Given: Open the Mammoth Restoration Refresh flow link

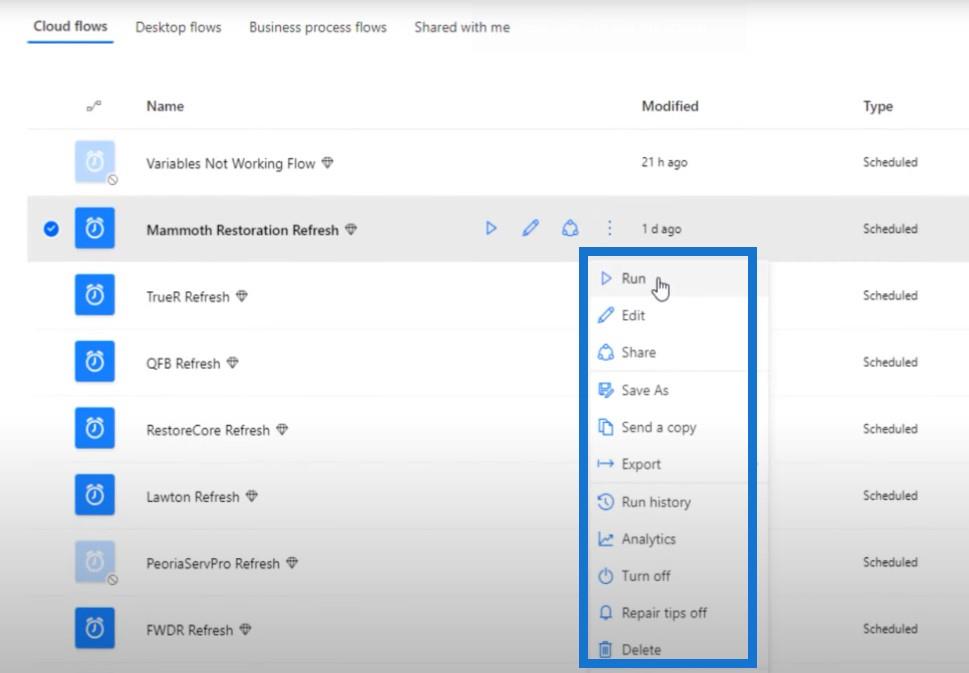Looking at the screenshot, I should pyautogui.click(x=243, y=231).
